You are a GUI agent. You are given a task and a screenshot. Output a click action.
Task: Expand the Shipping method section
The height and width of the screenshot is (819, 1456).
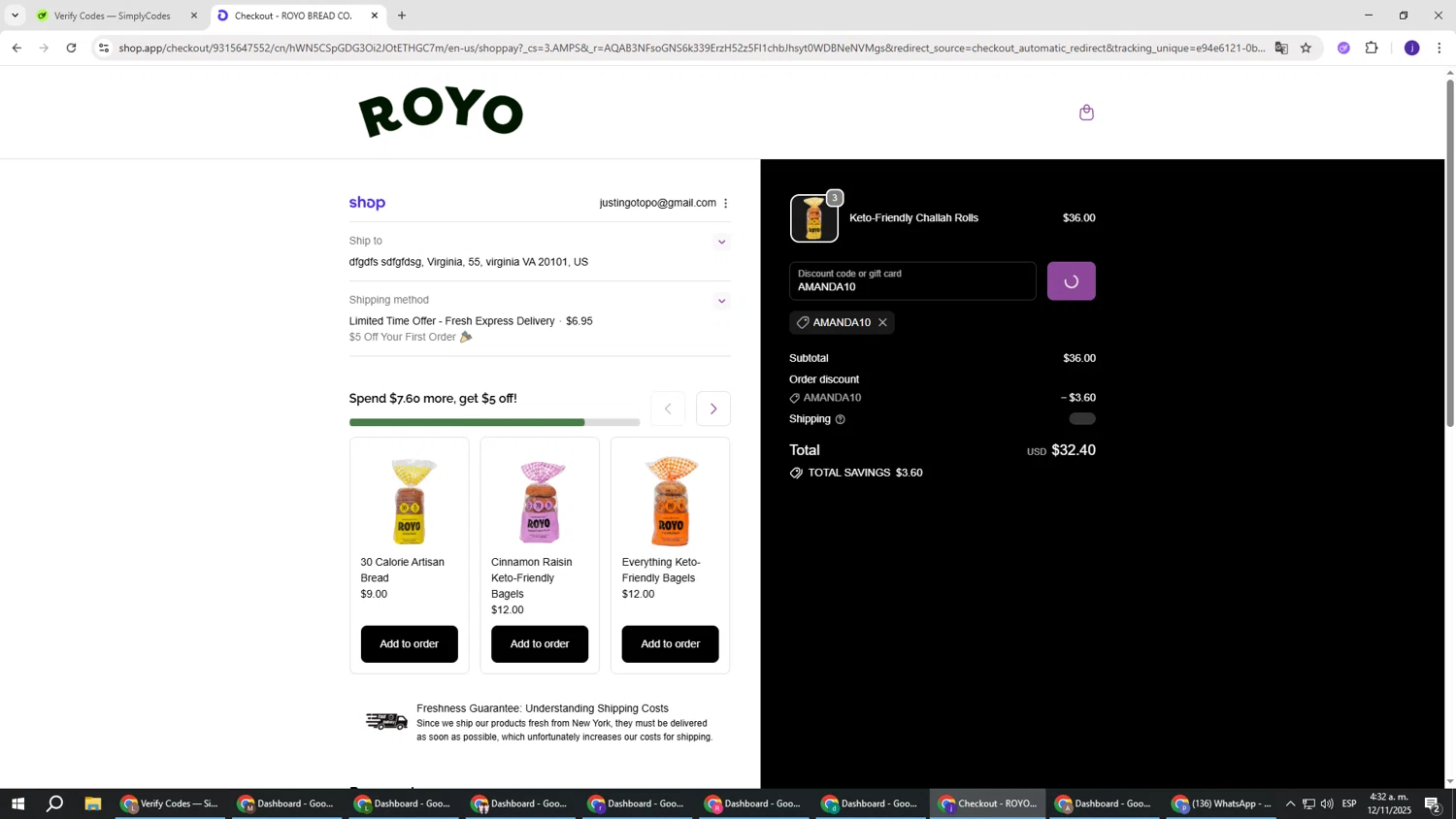pos(721,301)
